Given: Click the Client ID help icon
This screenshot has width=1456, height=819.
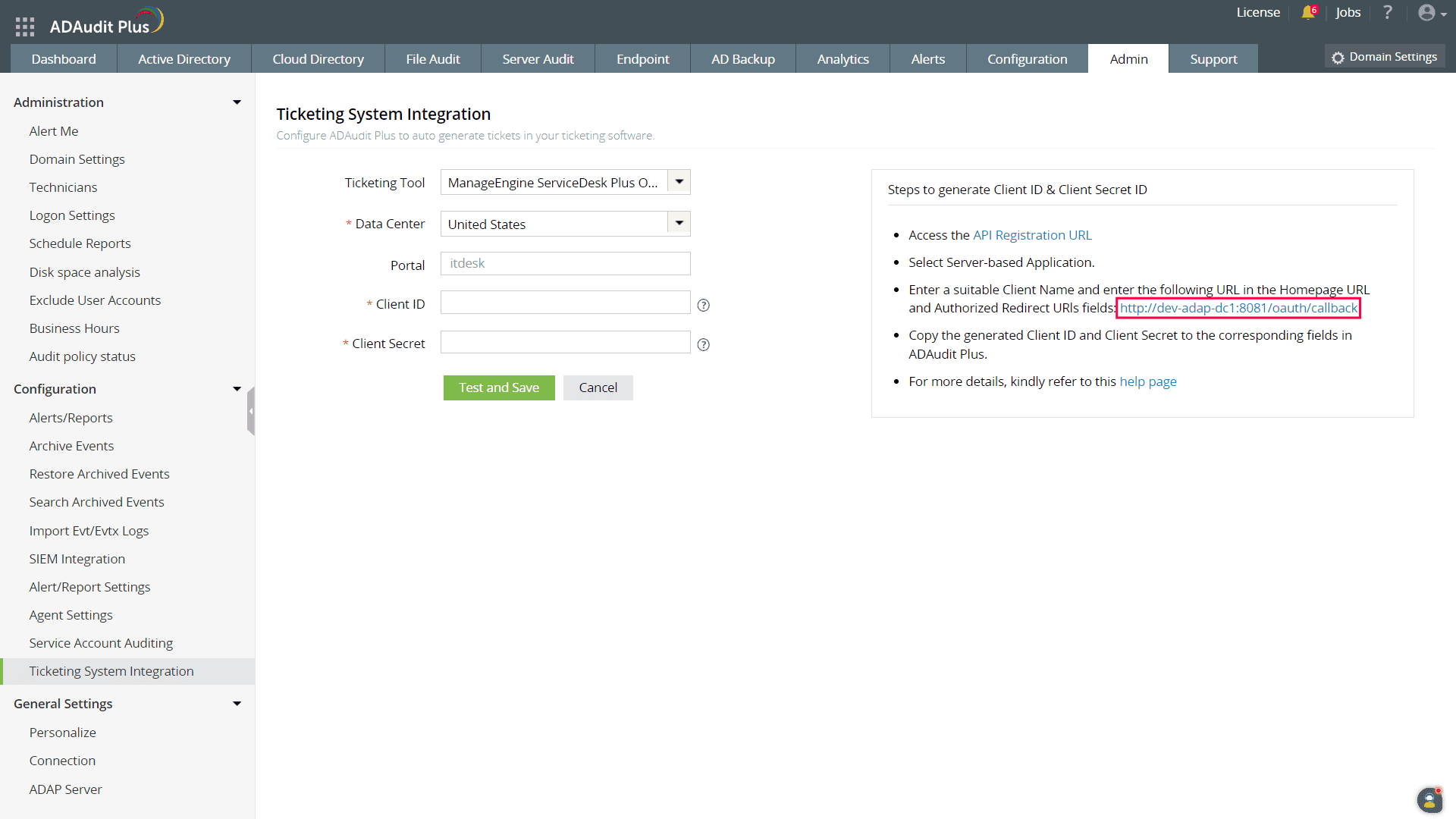Looking at the screenshot, I should coord(703,305).
